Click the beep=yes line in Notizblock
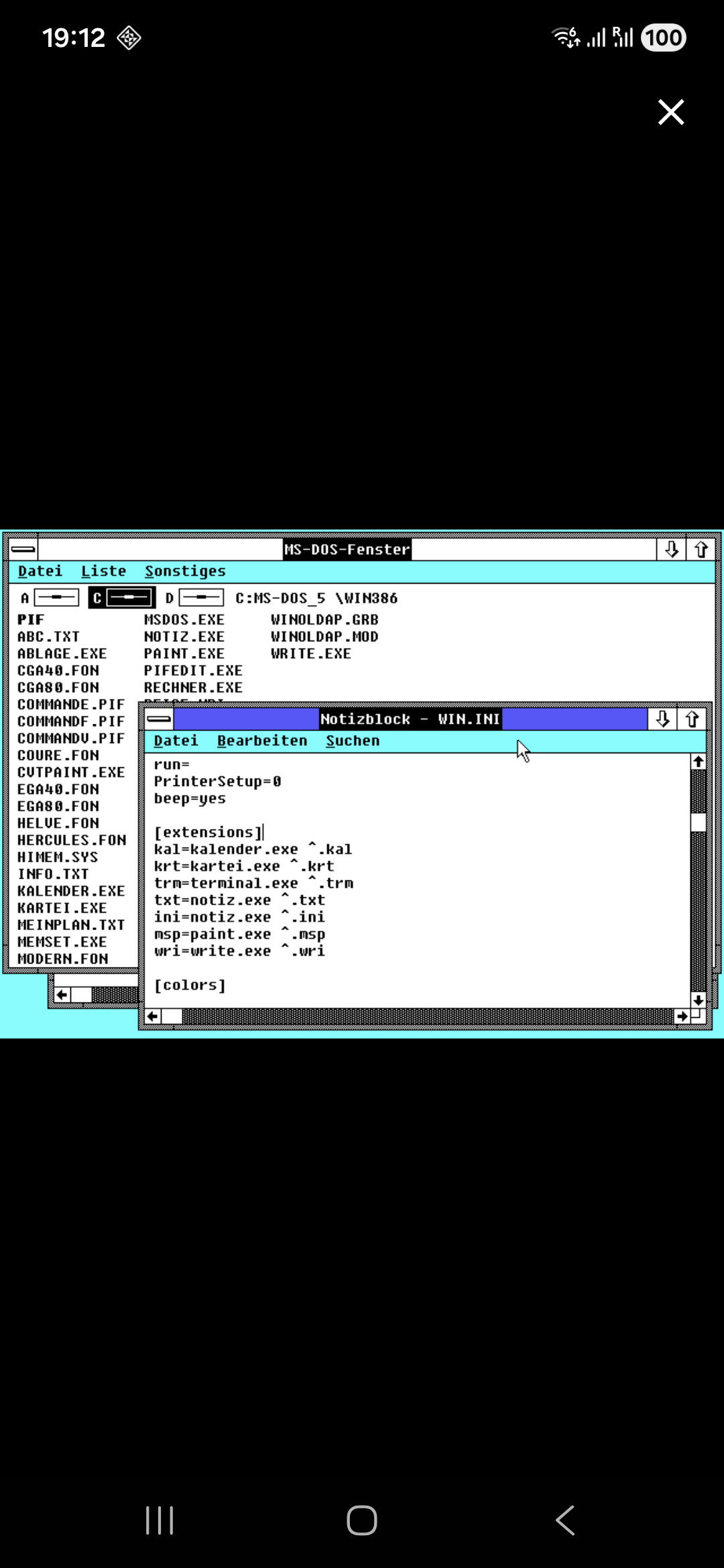Image resolution: width=724 pixels, height=1568 pixels. coord(190,799)
